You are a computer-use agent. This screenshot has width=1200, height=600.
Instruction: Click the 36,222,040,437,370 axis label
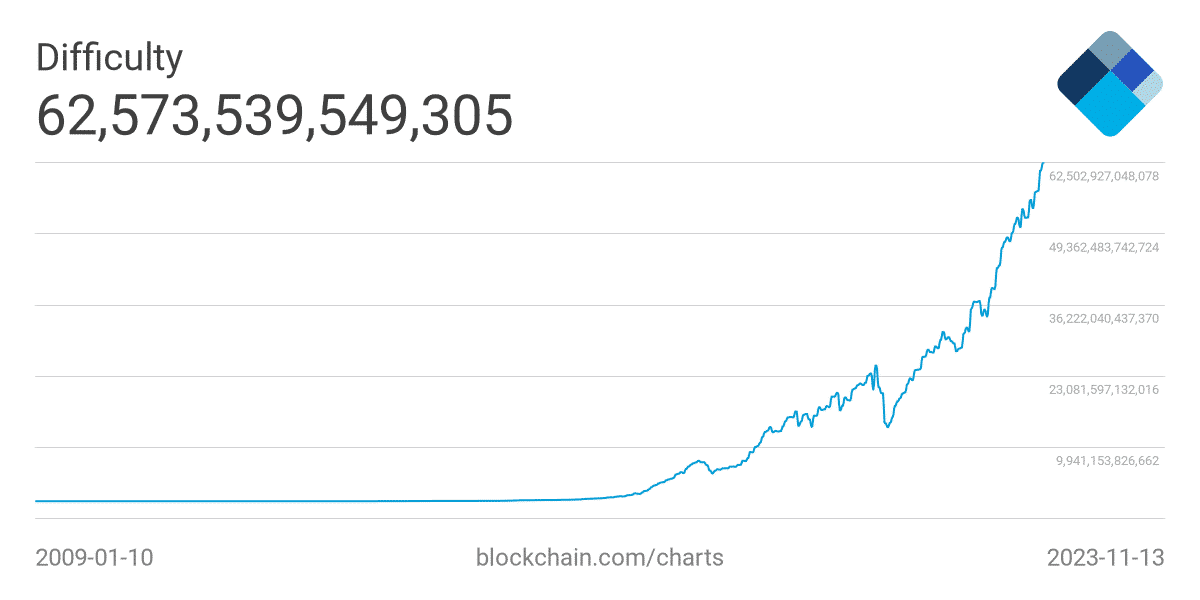click(x=1104, y=318)
